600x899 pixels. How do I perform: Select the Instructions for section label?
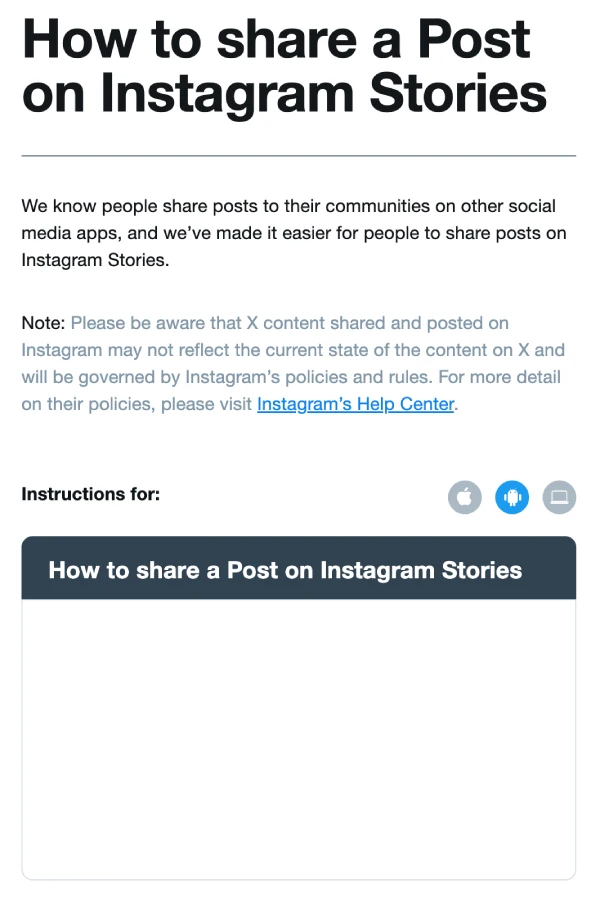(90, 494)
